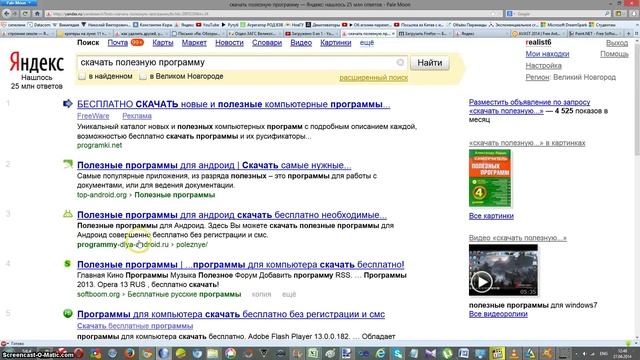Open VLC media player from the taskbar
This screenshot has width=640, height=360.
(x=514, y=353)
